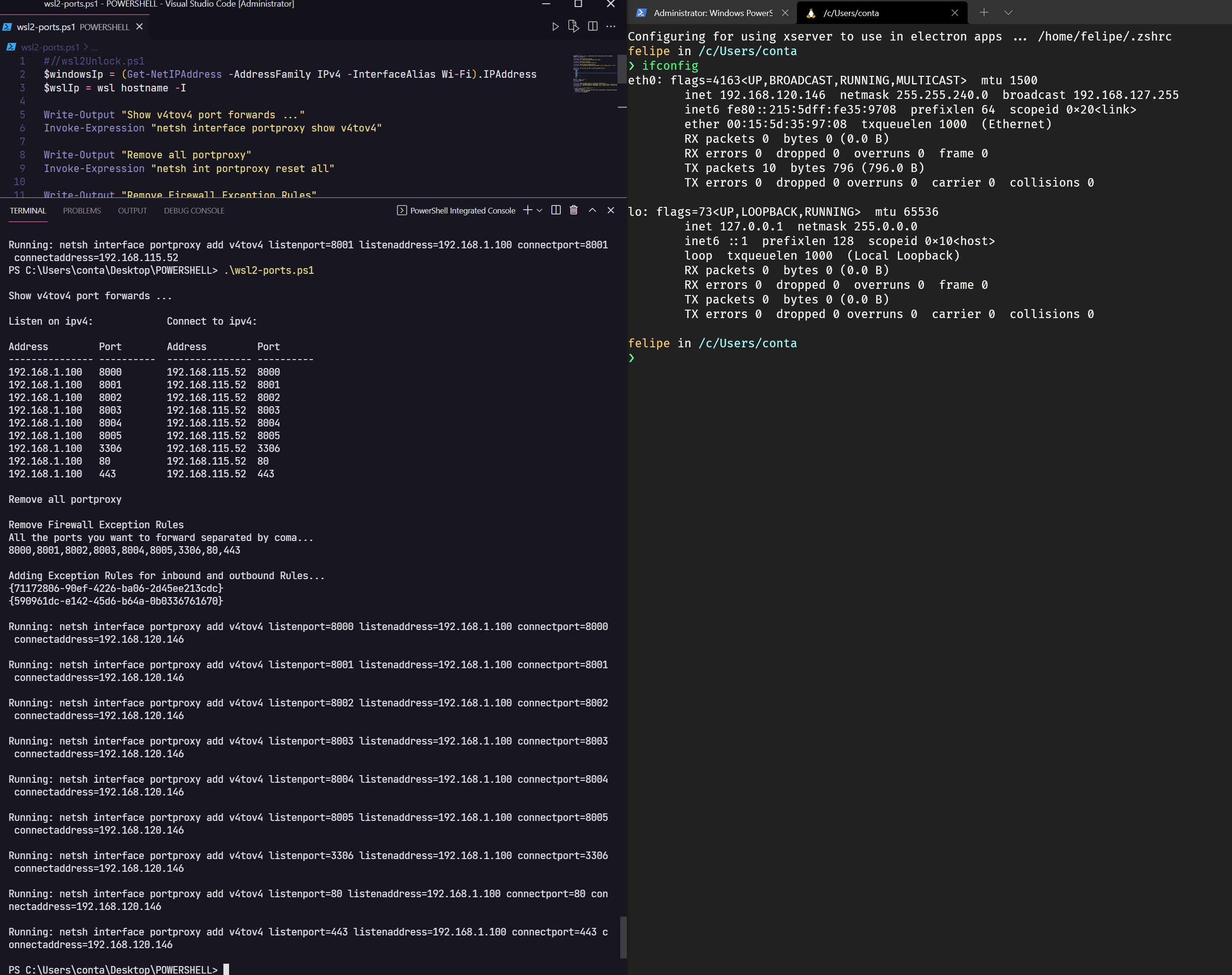
Task: Create a new integrated terminal
Action: (526, 210)
